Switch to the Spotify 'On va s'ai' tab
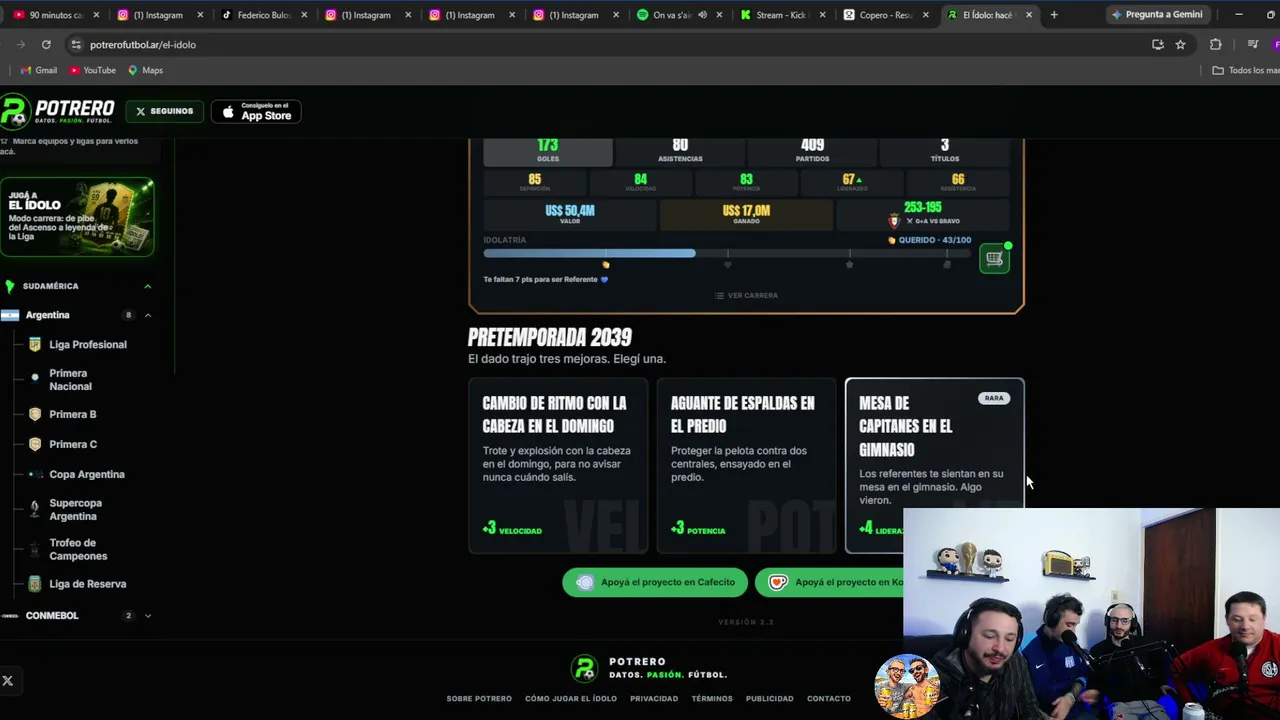The image size is (1280, 720). [679, 15]
